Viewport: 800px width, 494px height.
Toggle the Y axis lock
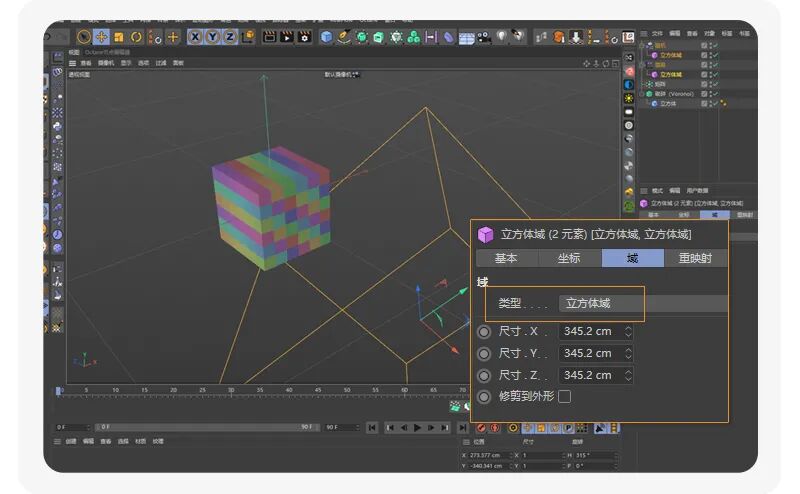click(x=212, y=37)
